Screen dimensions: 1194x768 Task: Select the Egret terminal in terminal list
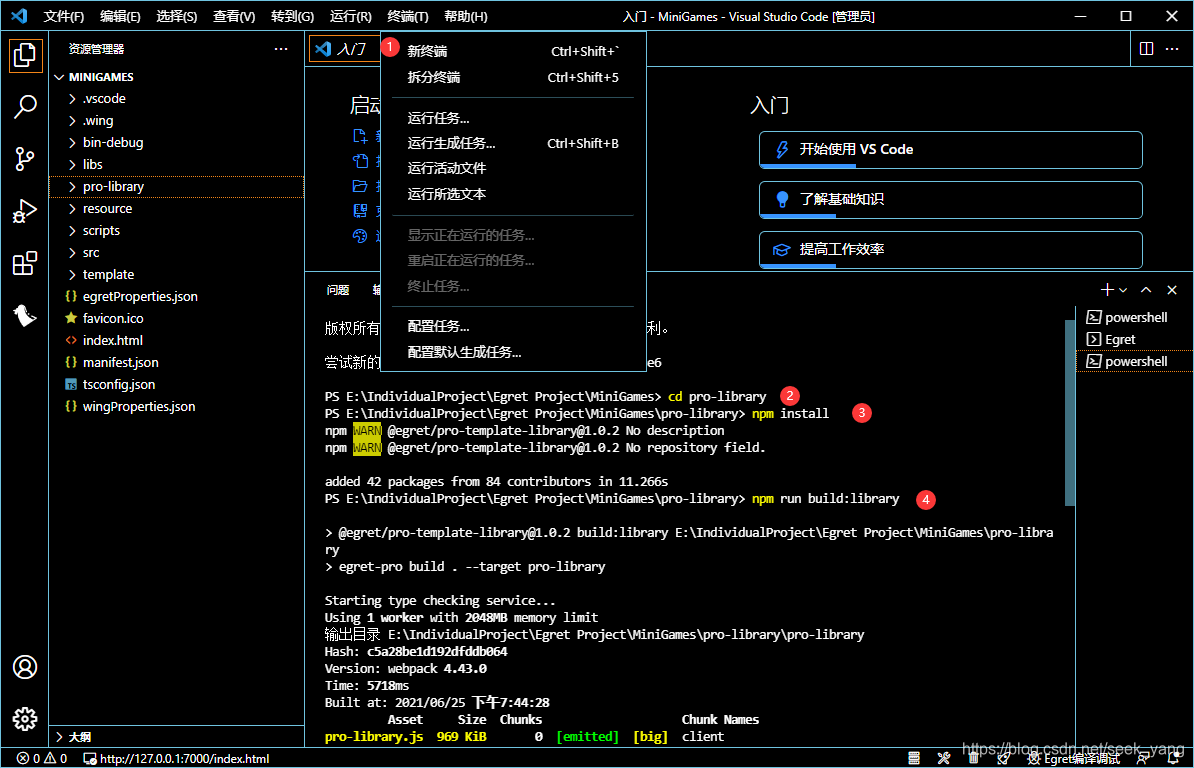coord(1134,339)
